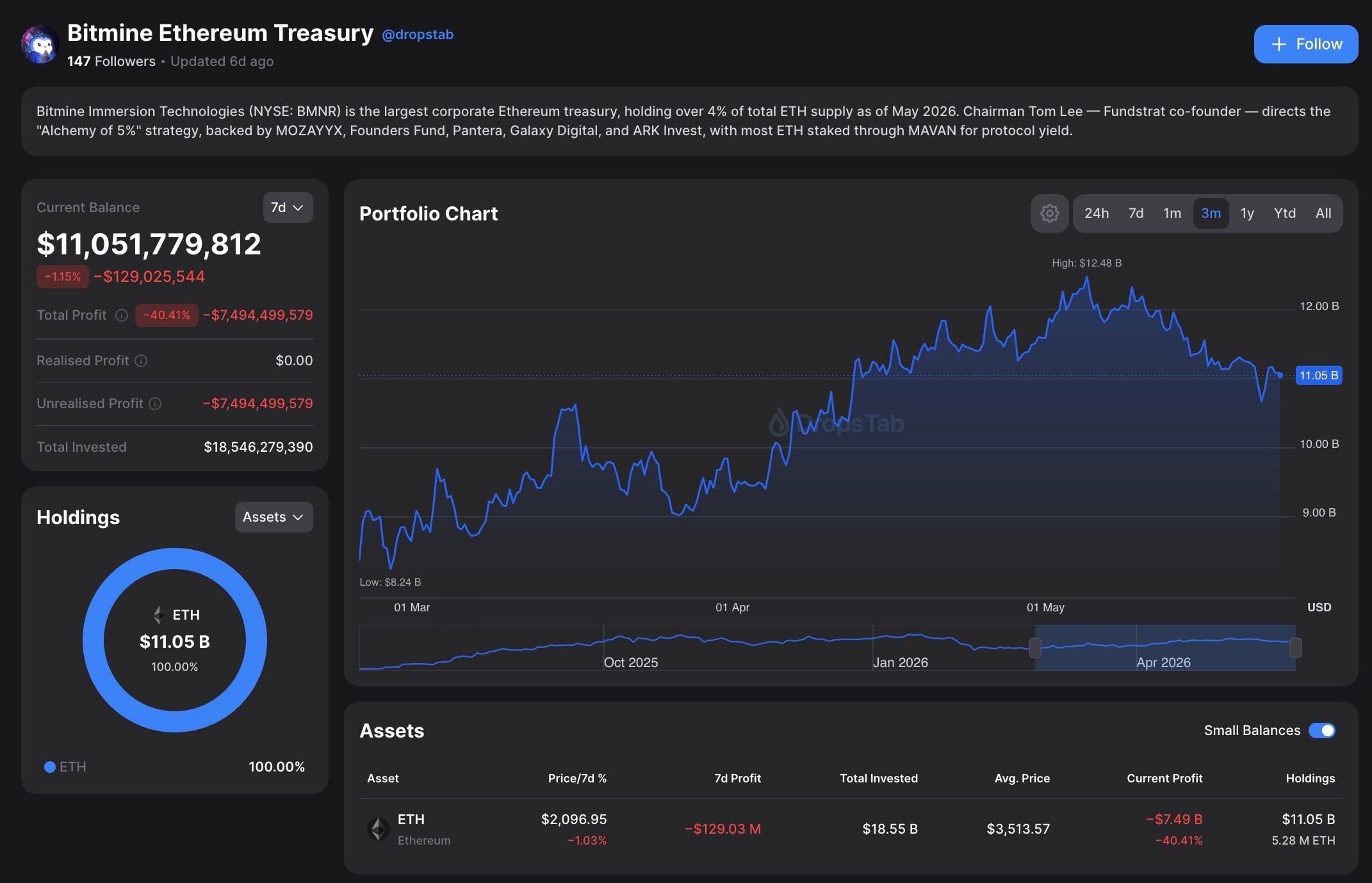Click the $2,096.95 ETH price cell
Screen dimensions: 1372x883
(574, 820)
